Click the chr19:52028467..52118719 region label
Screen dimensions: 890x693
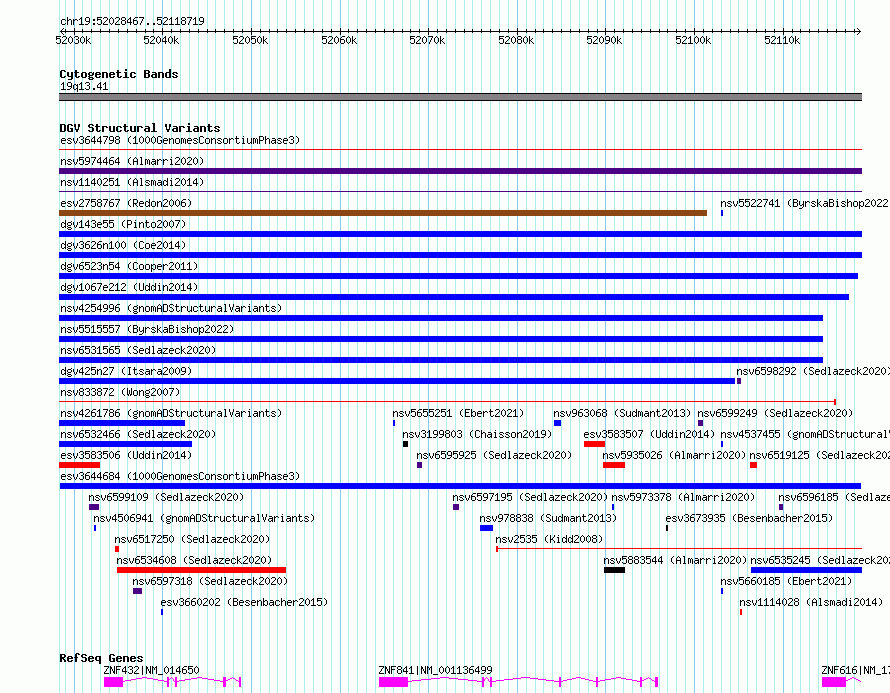132,22
